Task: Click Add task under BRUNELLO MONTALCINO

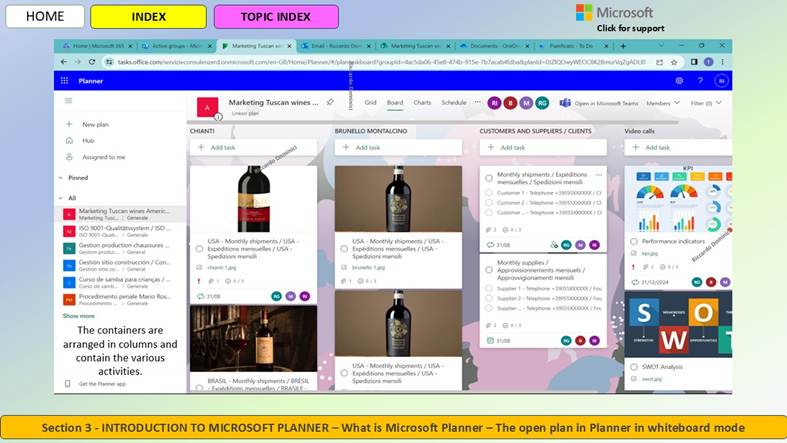Action: [398, 147]
